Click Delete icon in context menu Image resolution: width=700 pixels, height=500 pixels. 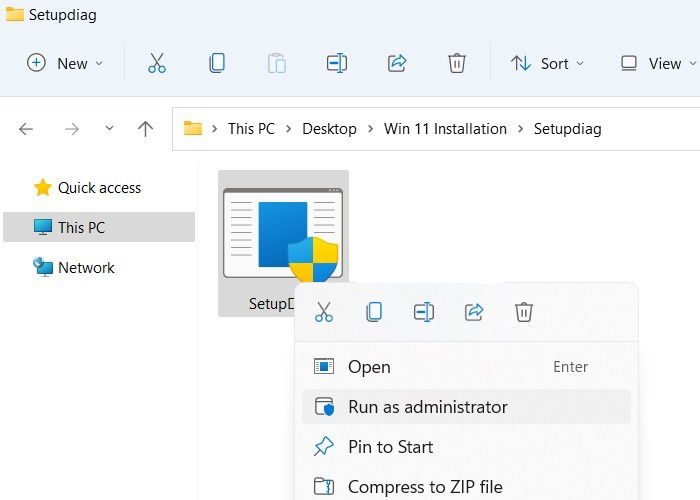524,312
